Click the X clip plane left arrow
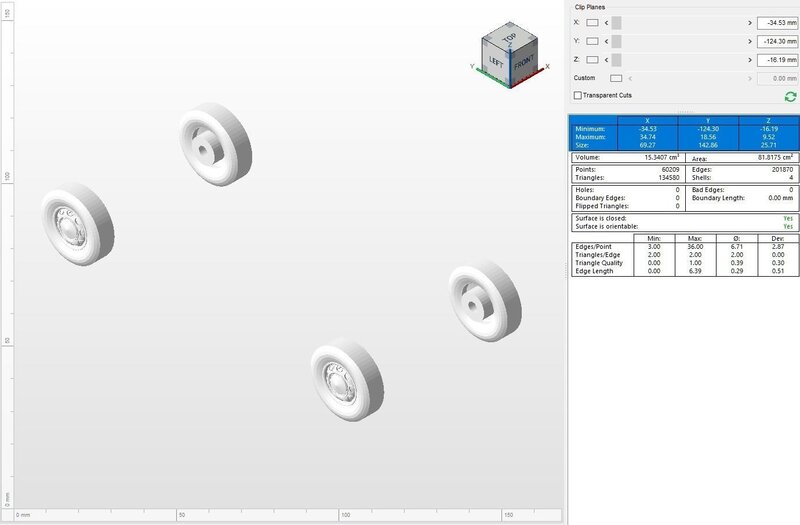 [x=605, y=22]
